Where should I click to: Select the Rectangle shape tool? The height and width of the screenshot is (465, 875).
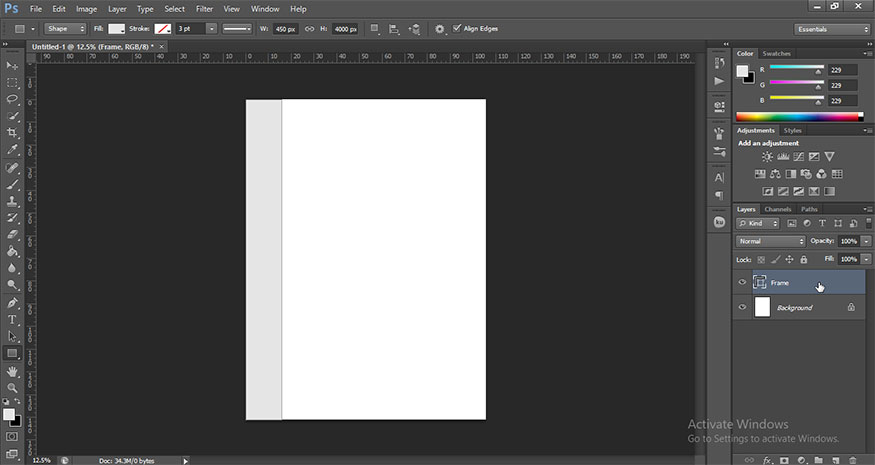tap(12, 353)
